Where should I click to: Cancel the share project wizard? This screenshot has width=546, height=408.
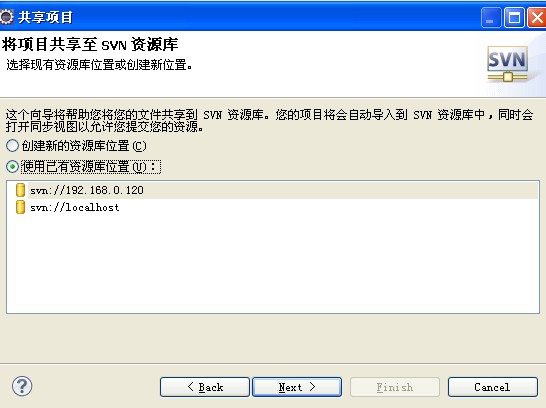(493, 387)
